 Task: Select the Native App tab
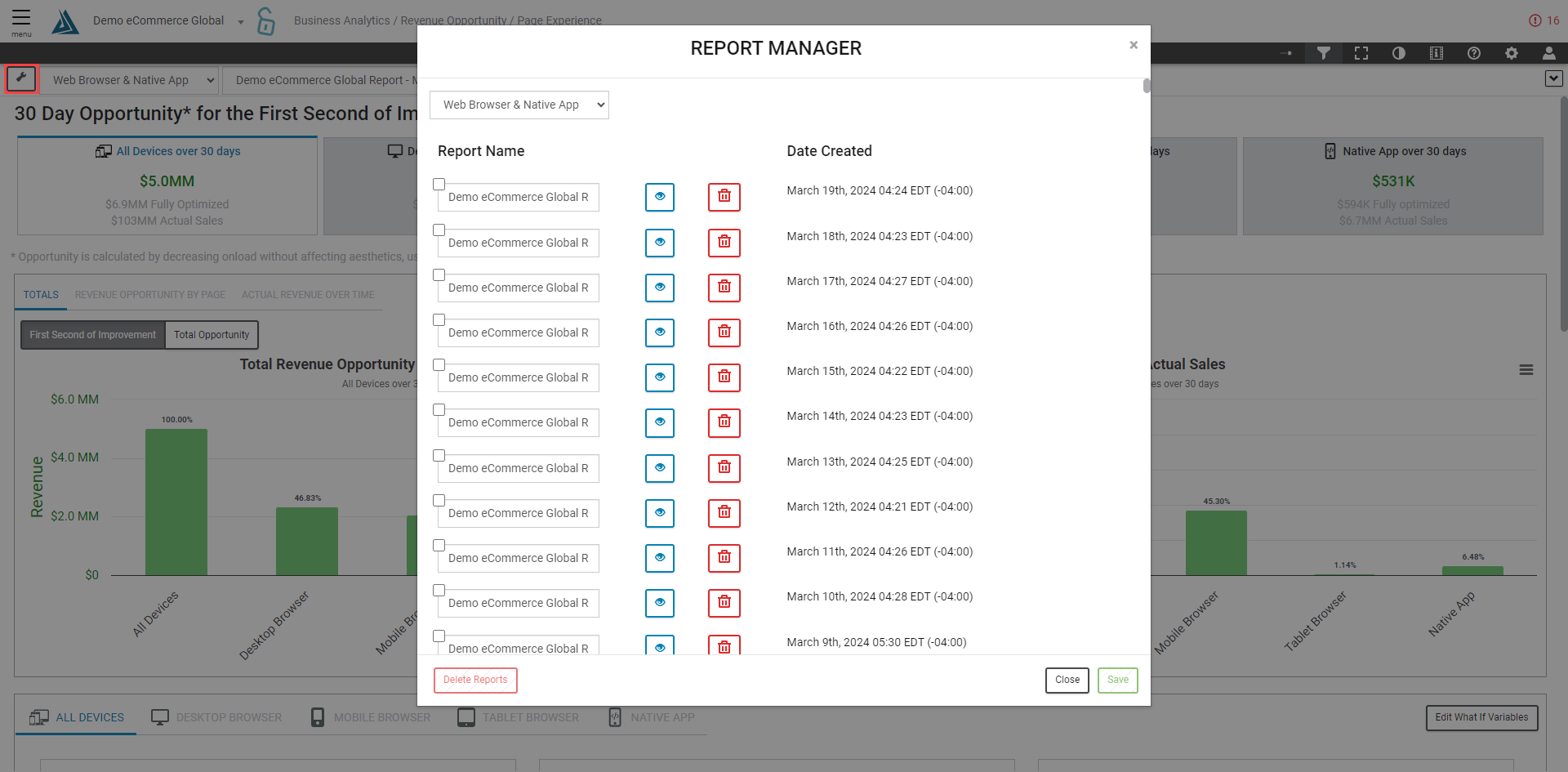[x=652, y=717]
